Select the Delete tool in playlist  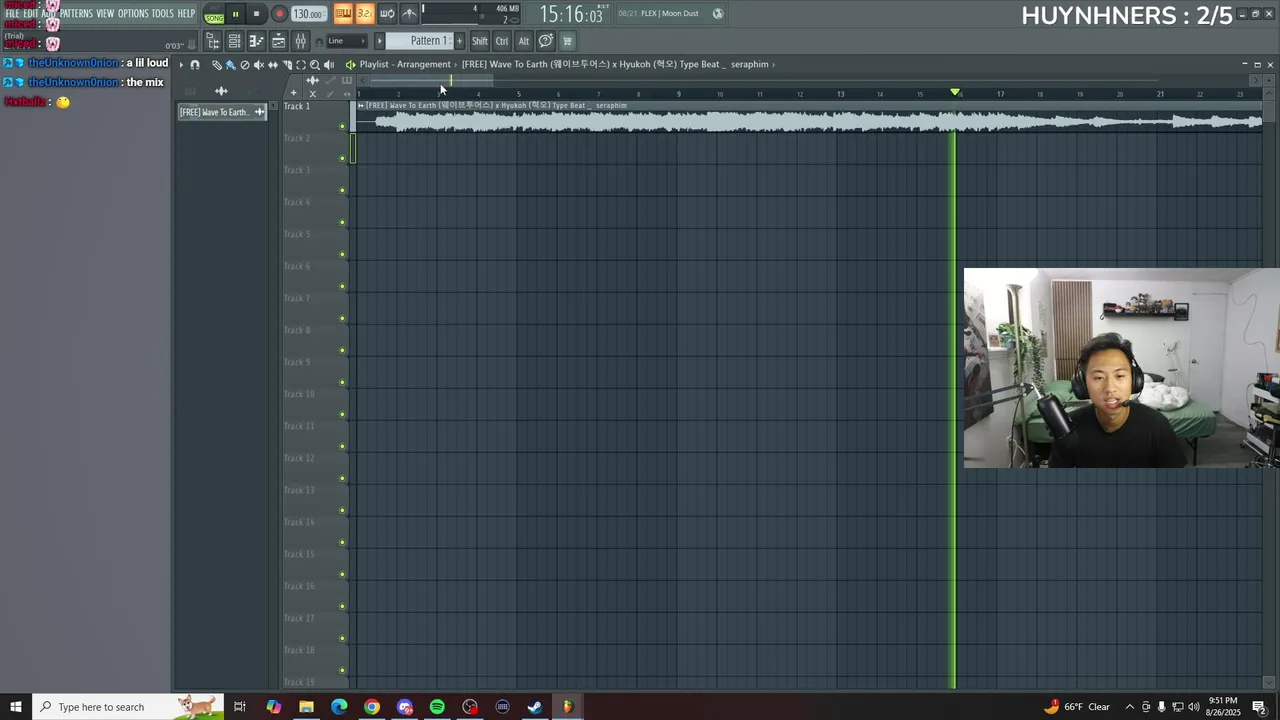pyautogui.click(x=245, y=65)
